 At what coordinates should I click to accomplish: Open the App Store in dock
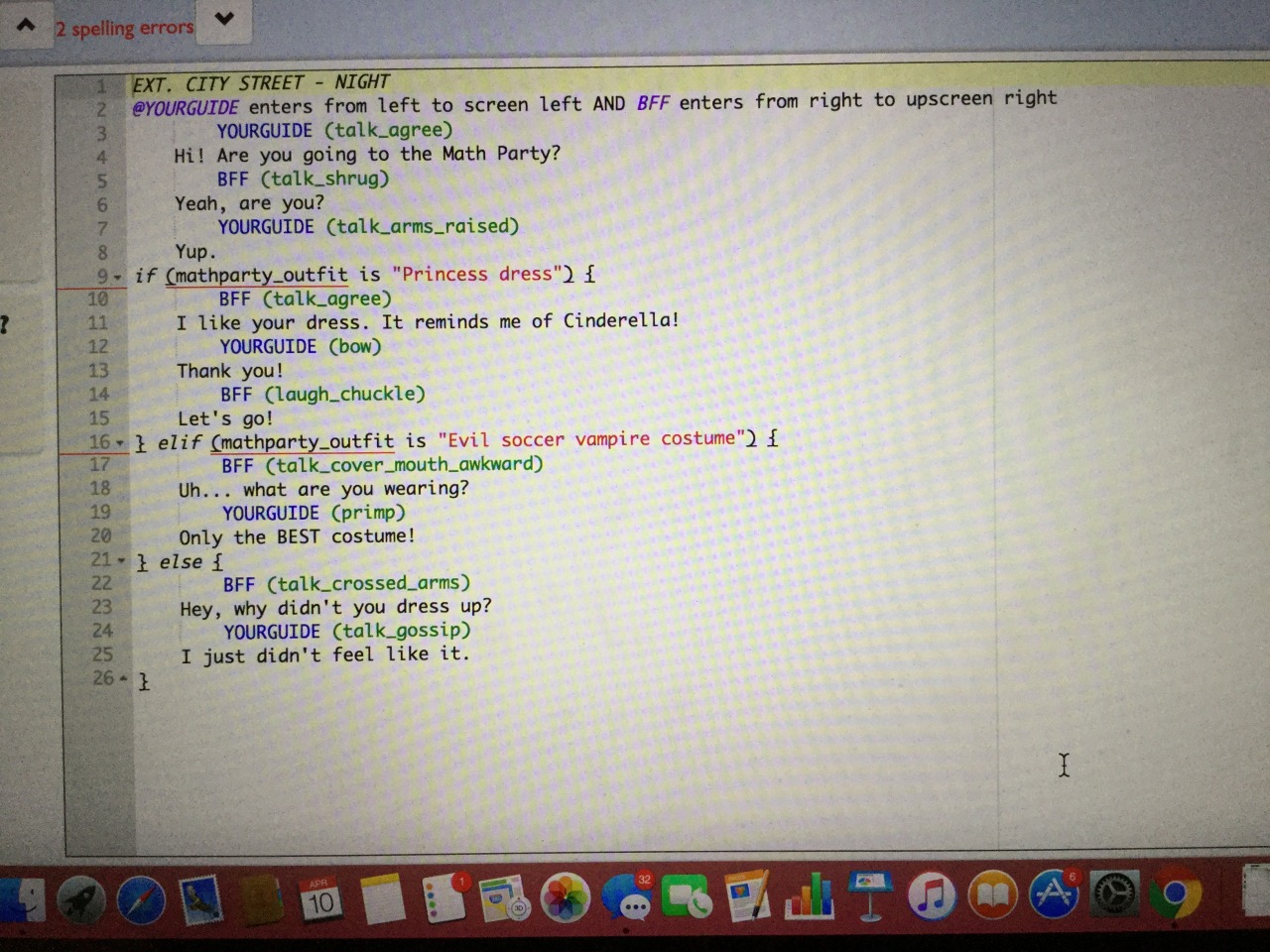click(x=1054, y=894)
